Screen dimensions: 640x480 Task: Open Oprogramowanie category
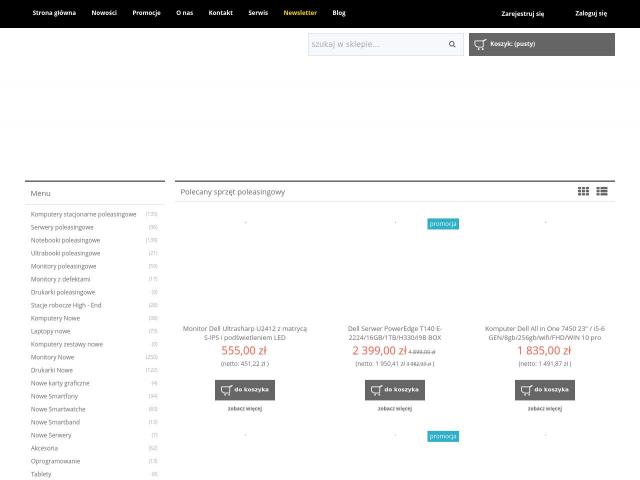coord(55,461)
